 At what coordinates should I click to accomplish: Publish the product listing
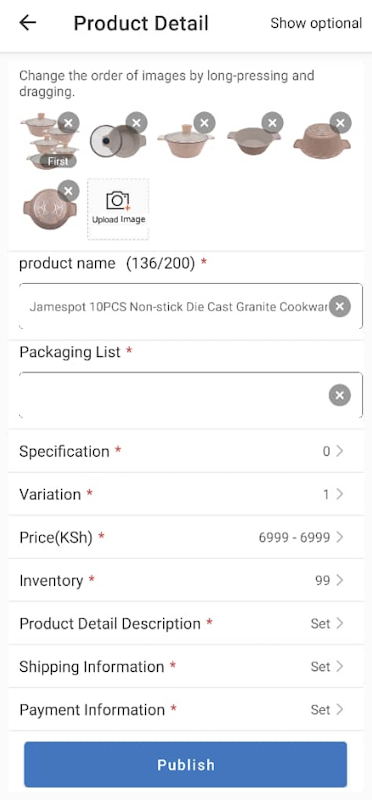(x=186, y=764)
